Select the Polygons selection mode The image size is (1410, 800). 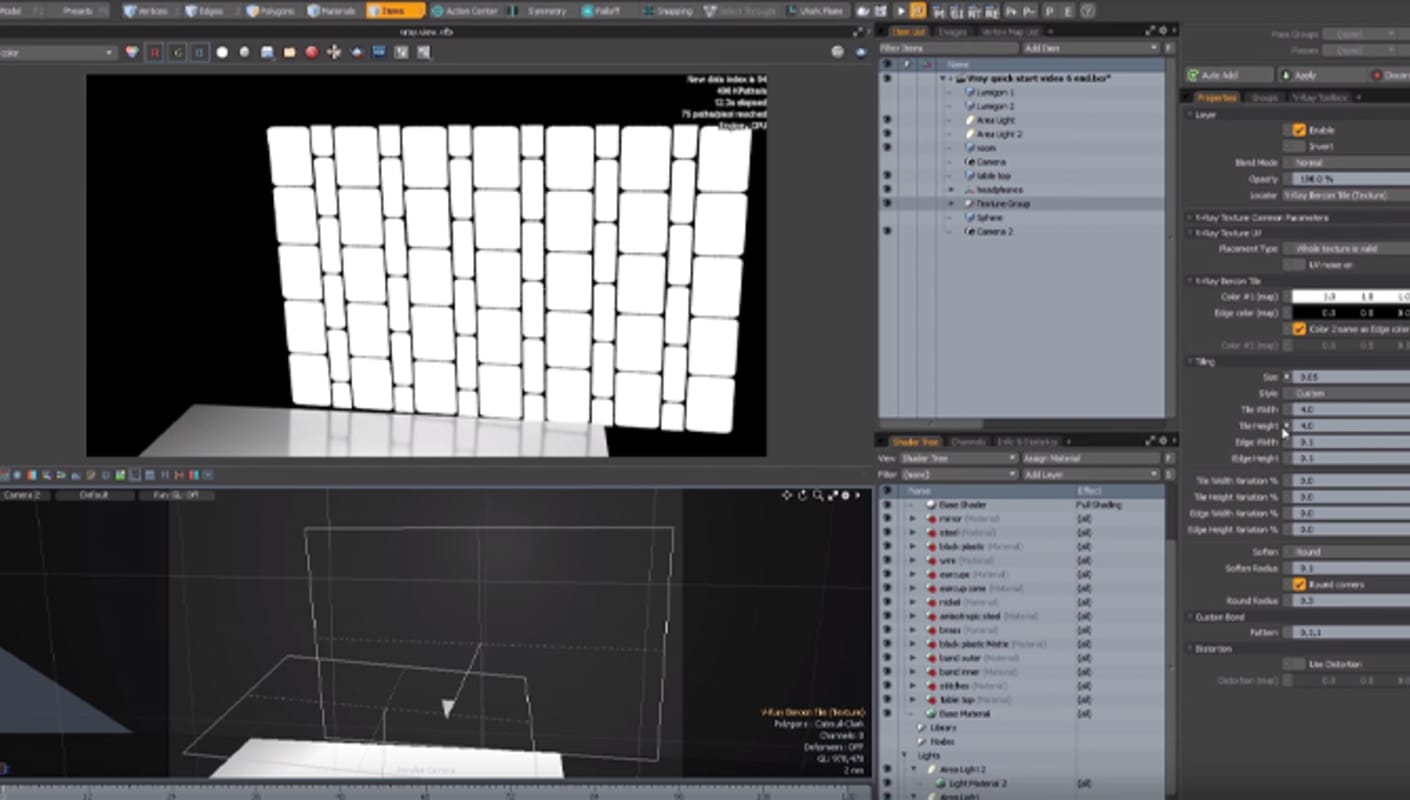pyautogui.click(x=272, y=11)
